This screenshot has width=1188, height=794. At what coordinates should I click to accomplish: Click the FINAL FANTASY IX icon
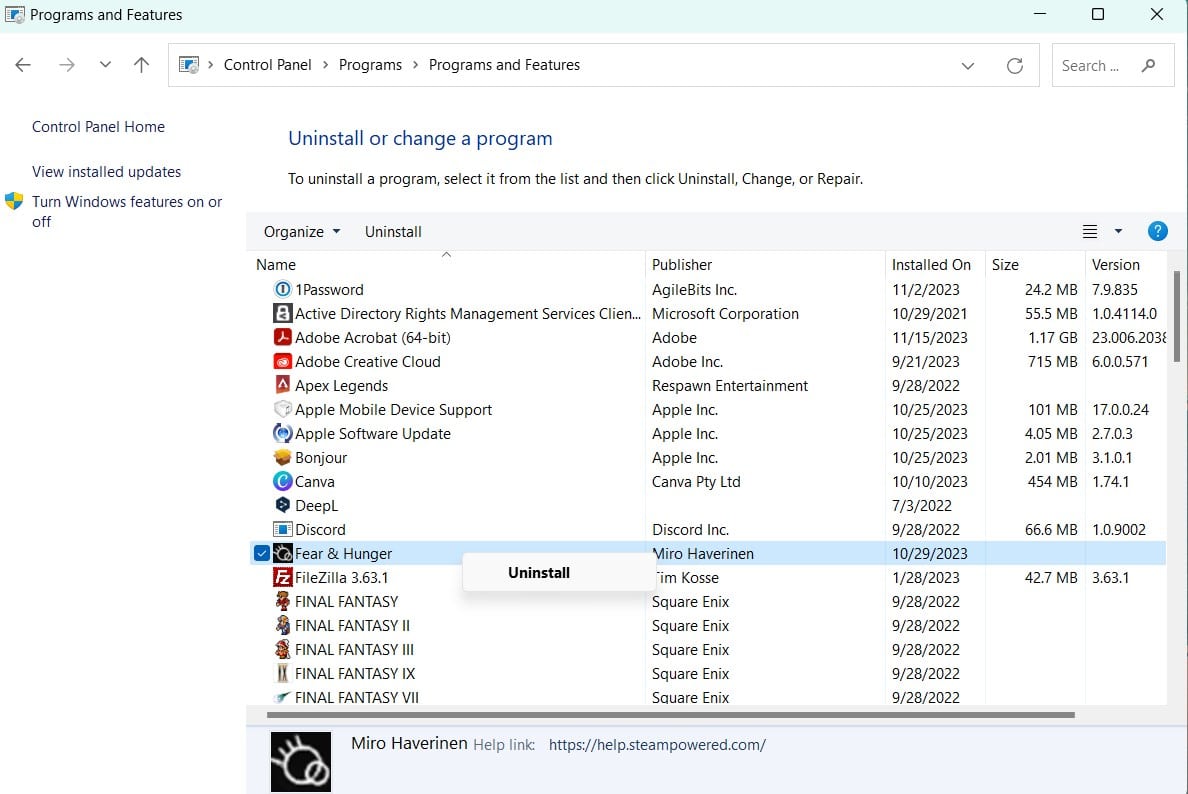[283, 673]
